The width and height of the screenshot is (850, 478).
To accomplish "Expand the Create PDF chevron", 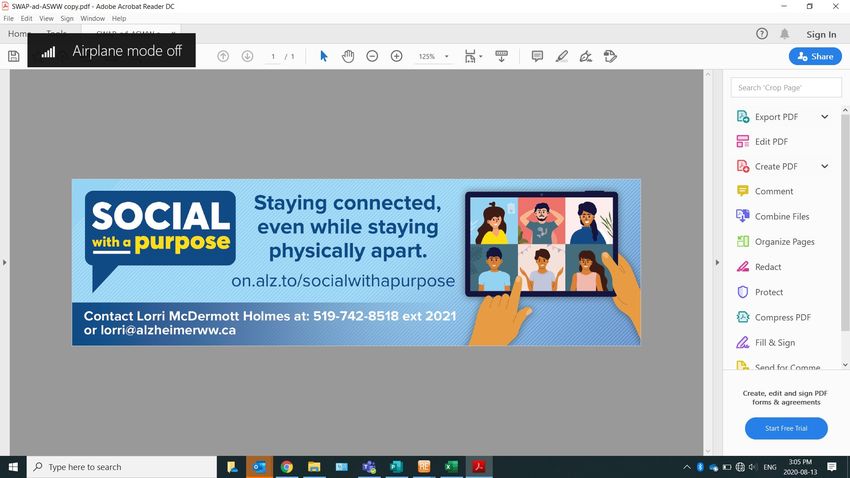I will pos(825,166).
